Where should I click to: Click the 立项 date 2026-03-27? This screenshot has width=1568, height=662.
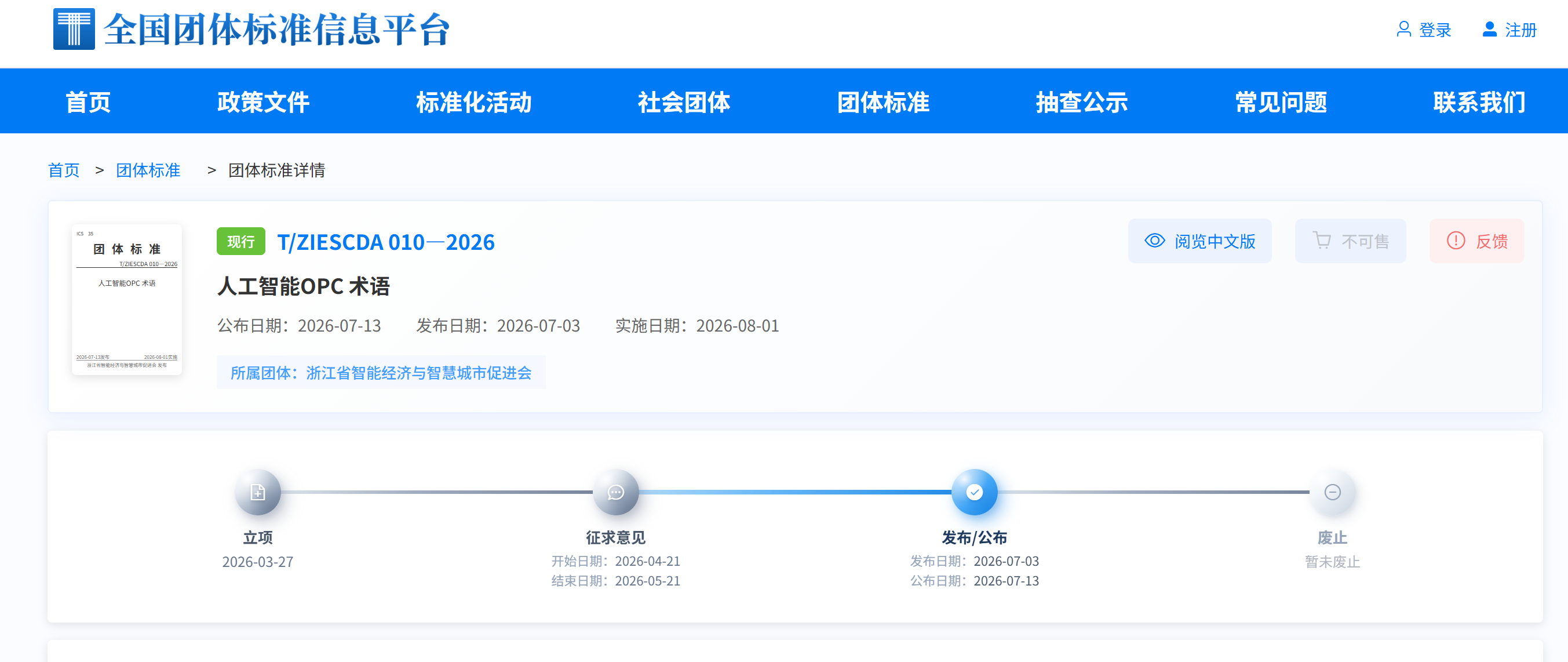click(257, 562)
